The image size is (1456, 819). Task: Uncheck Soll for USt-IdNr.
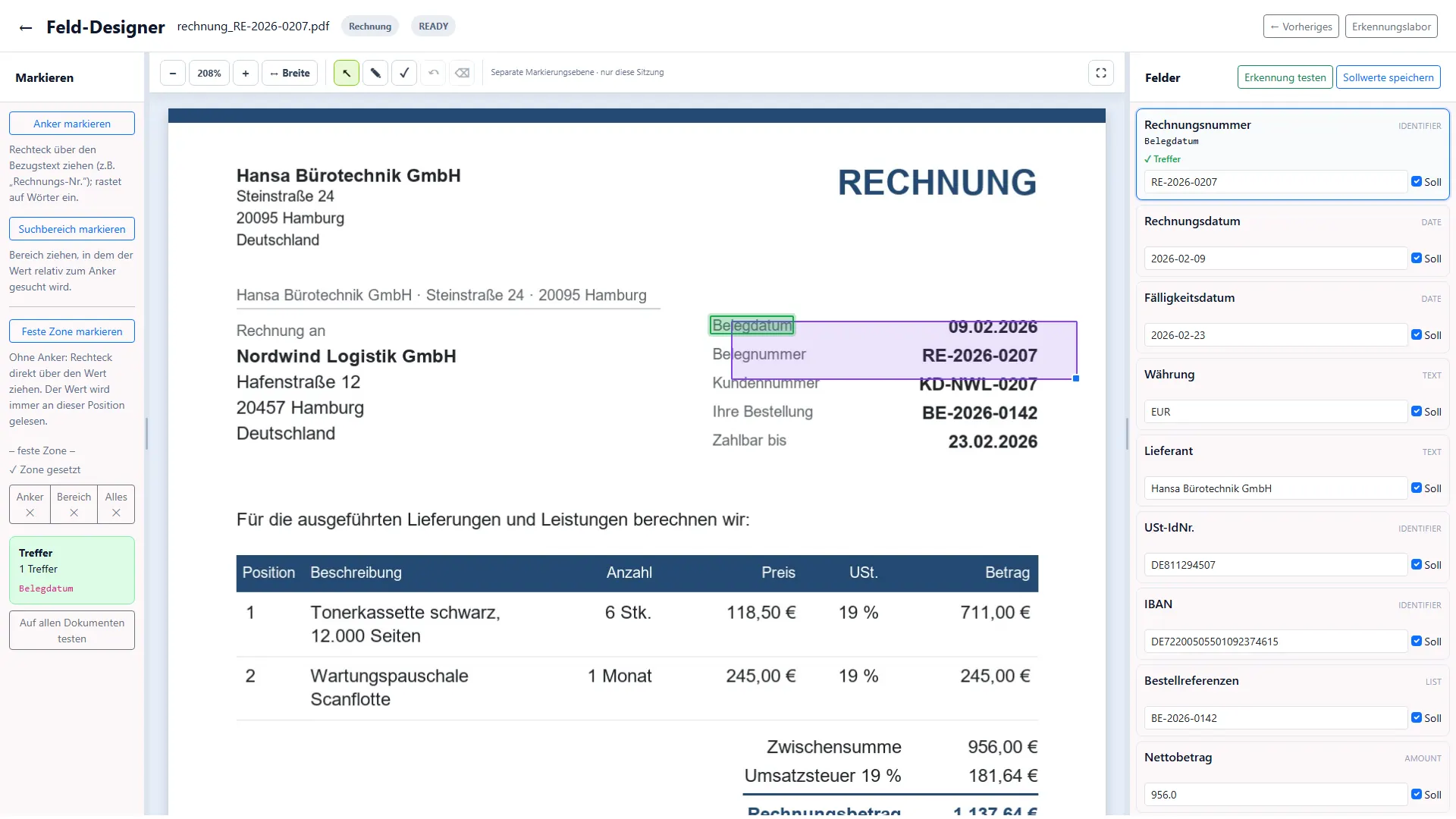coord(1417,564)
